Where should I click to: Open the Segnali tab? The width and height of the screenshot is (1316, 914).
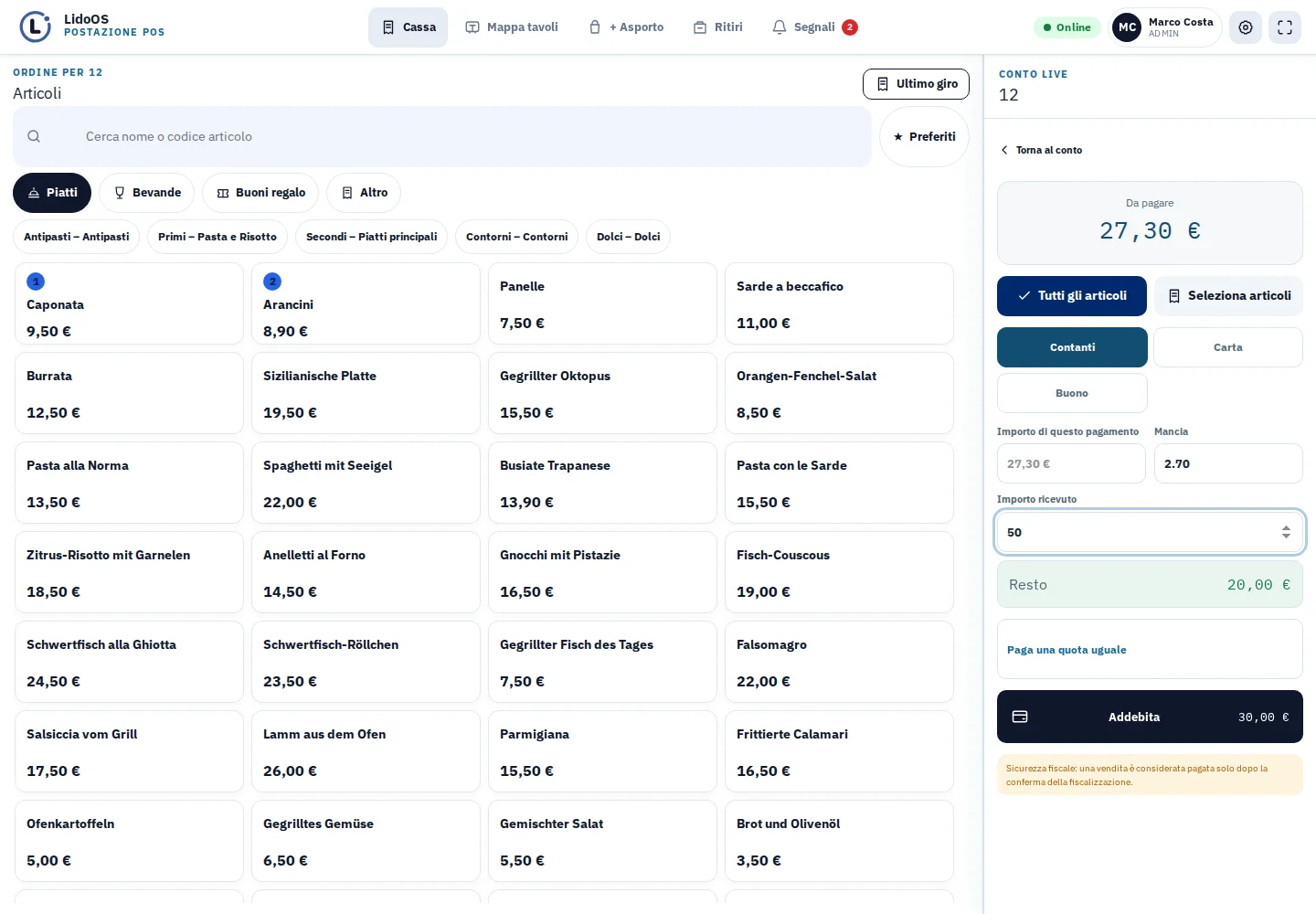point(814,27)
